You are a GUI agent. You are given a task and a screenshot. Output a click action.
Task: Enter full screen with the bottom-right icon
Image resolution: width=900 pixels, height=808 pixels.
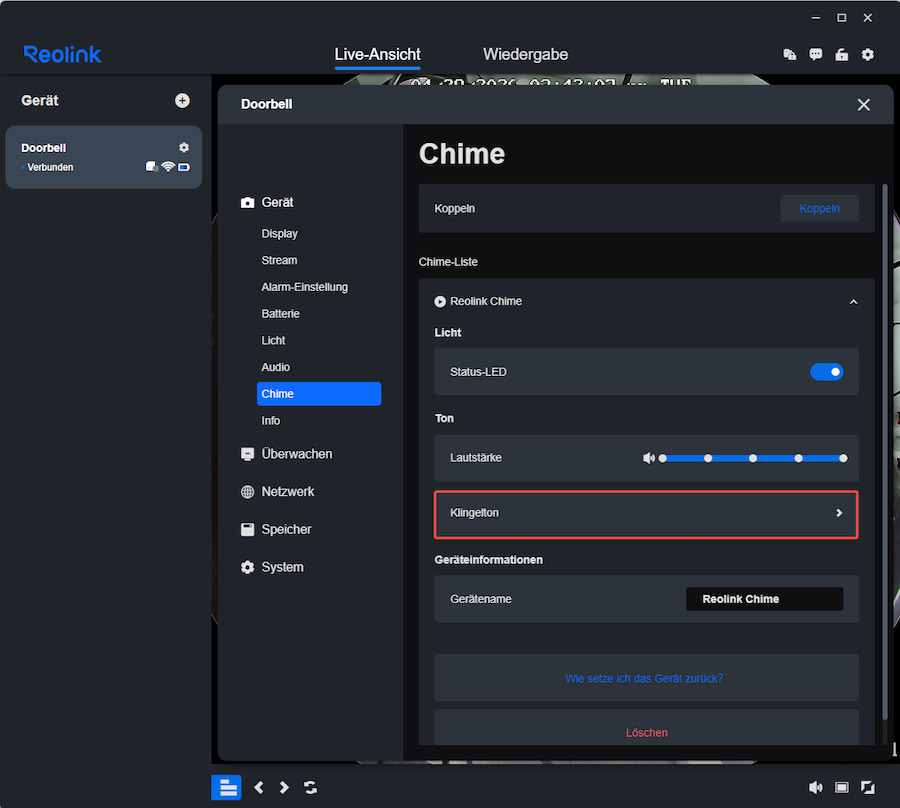pos(868,787)
